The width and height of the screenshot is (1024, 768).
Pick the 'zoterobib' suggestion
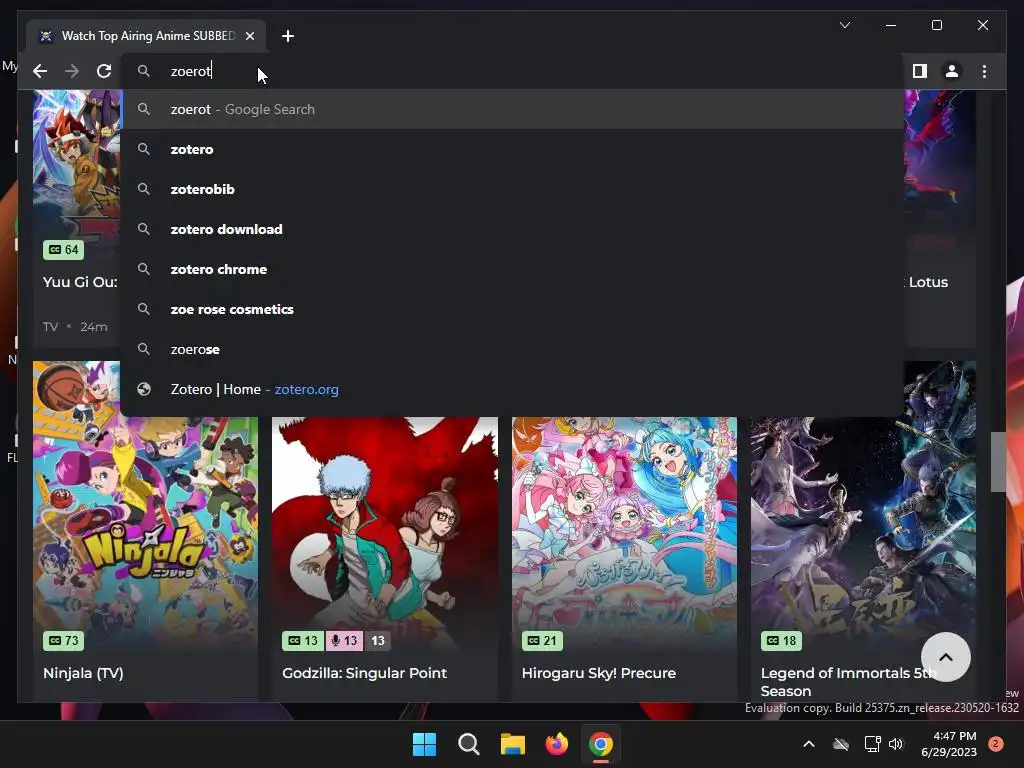(x=513, y=189)
